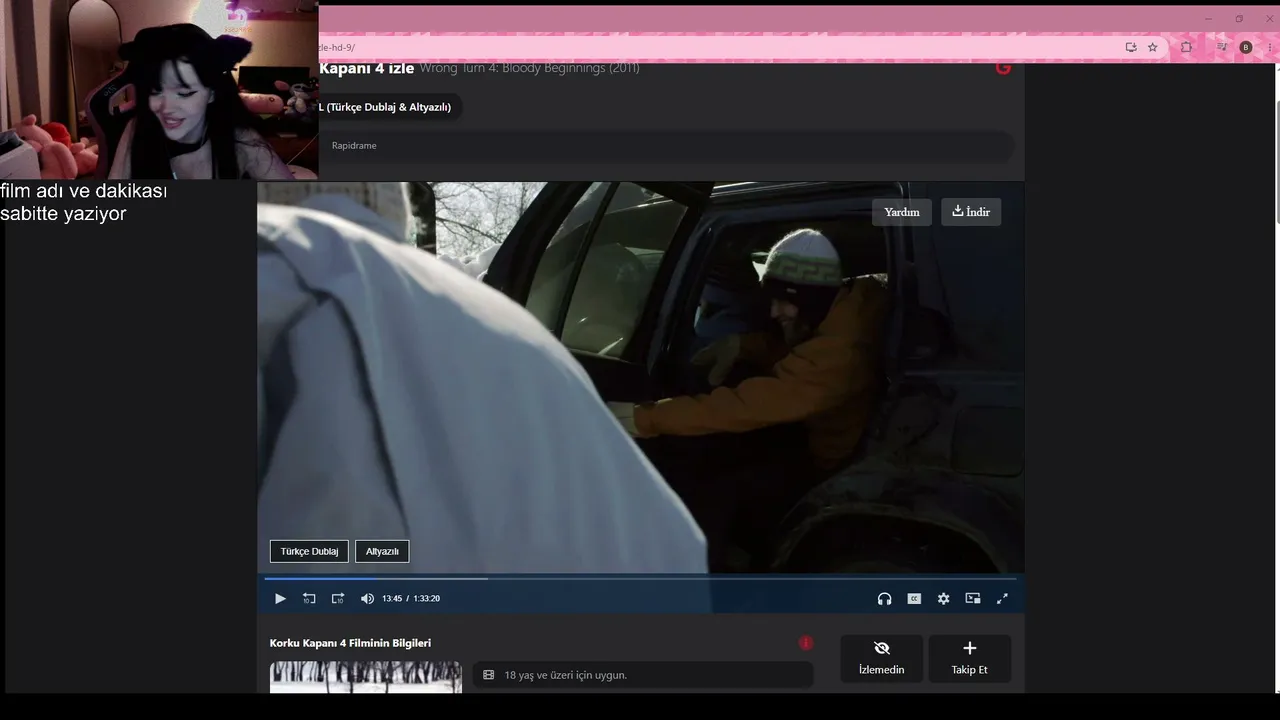Install the site app from address bar
Screen dimensions: 1280x720
(1131, 47)
